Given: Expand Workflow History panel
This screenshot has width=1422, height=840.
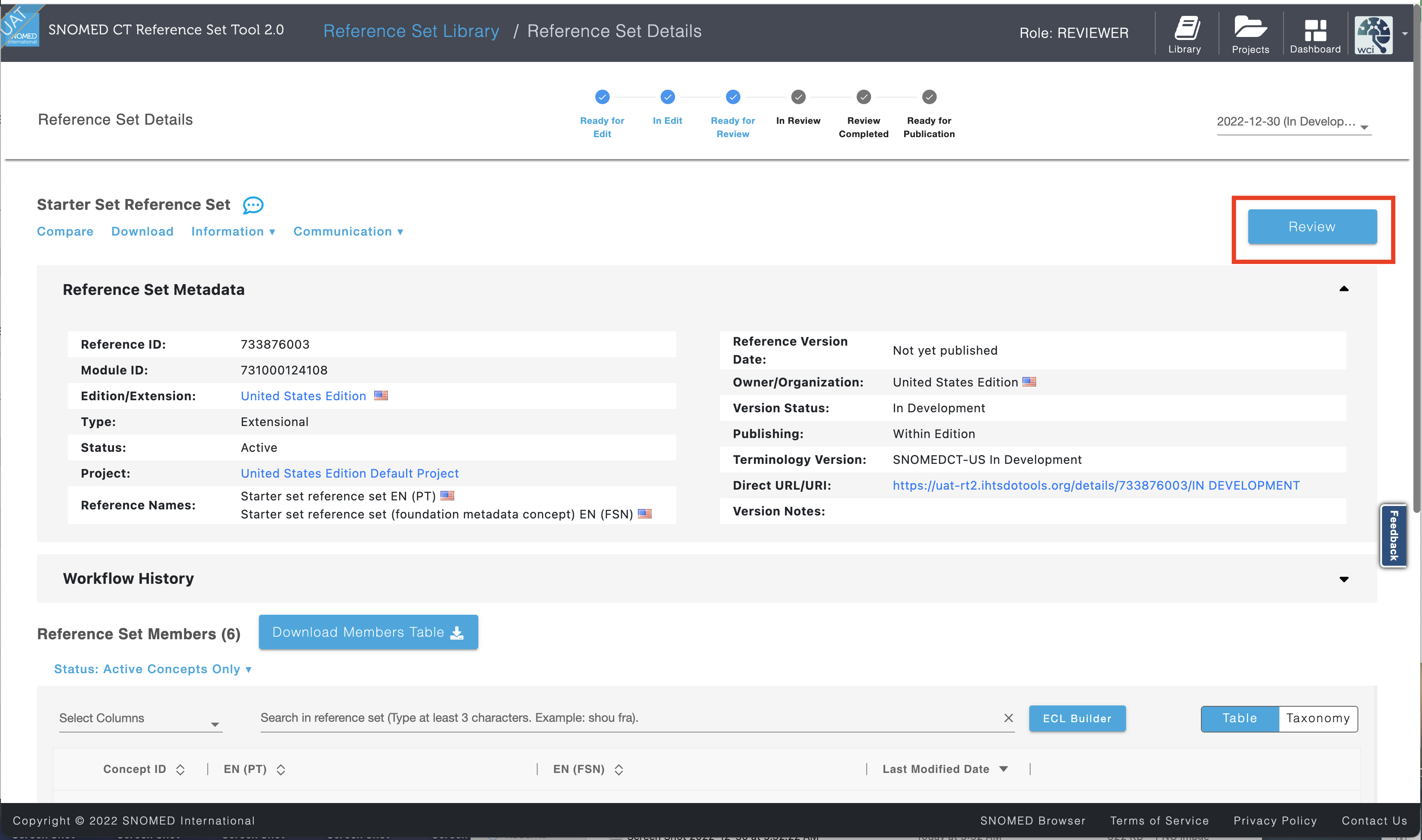Looking at the screenshot, I should pyautogui.click(x=1344, y=579).
